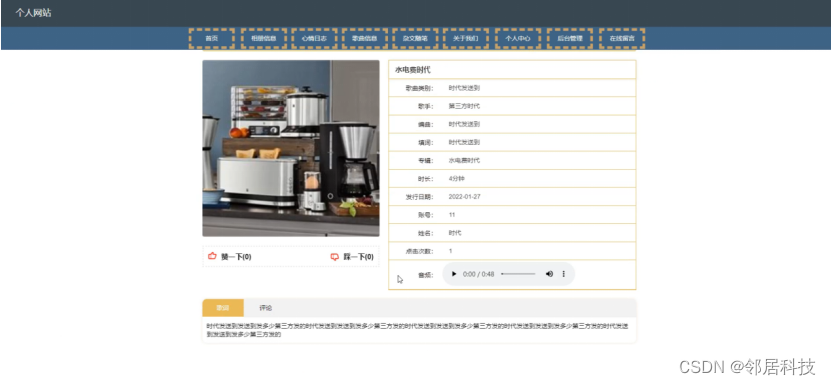This screenshot has width=831, height=385.
Task: Switch to the 评论 tab
Action: (x=266, y=308)
